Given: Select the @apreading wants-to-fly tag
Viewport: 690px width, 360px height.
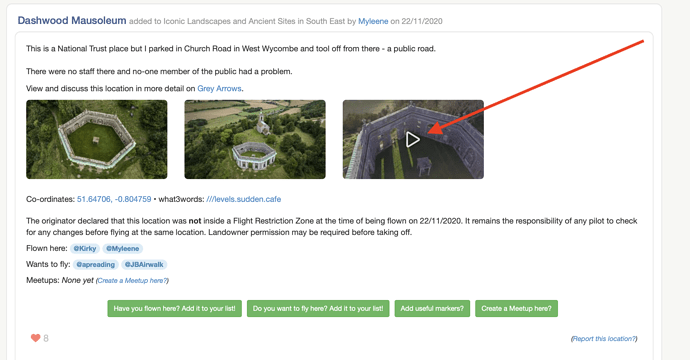Looking at the screenshot, I should pyautogui.click(x=95, y=264).
